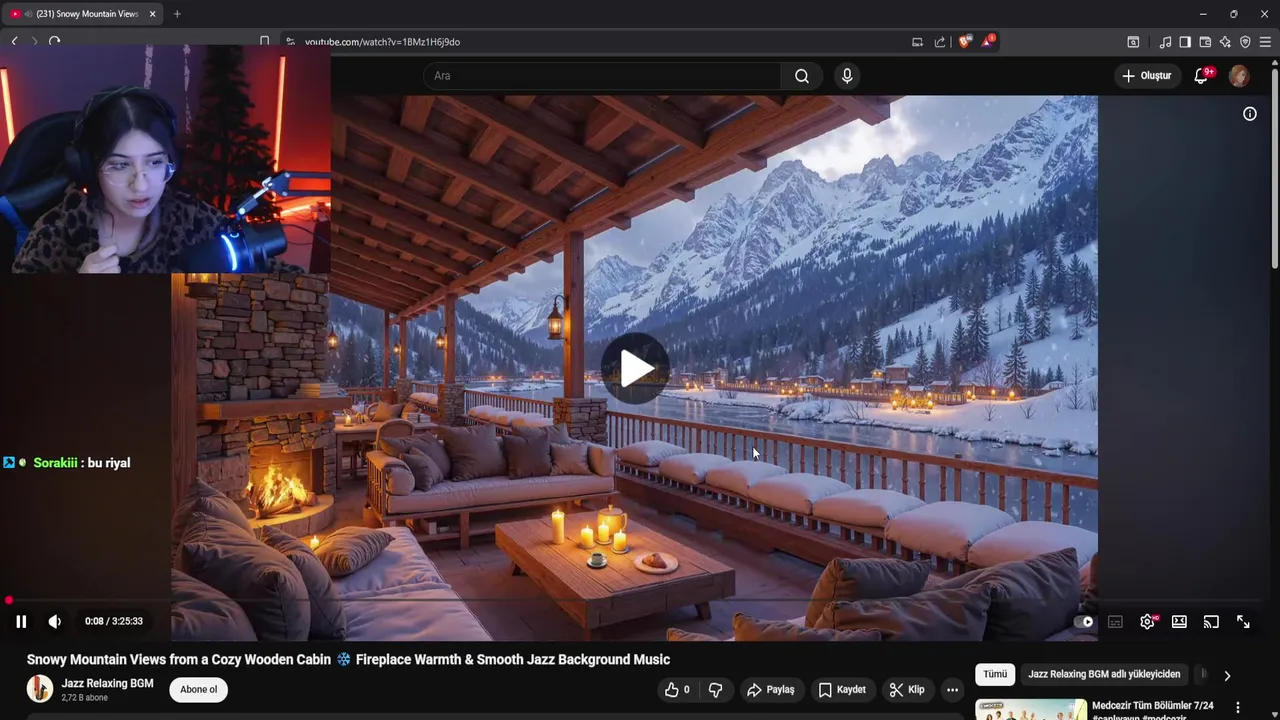Bookmark this page in address bar
Image resolution: width=1280 pixels, height=720 pixels.
pos(264,42)
